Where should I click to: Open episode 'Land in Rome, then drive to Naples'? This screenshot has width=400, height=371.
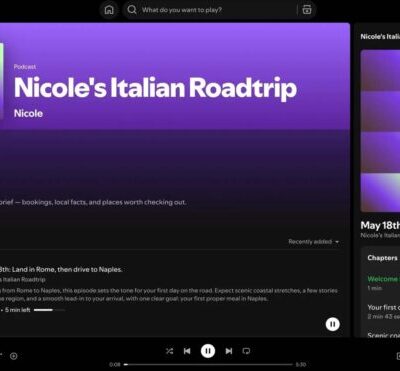(x=61, y=270)
